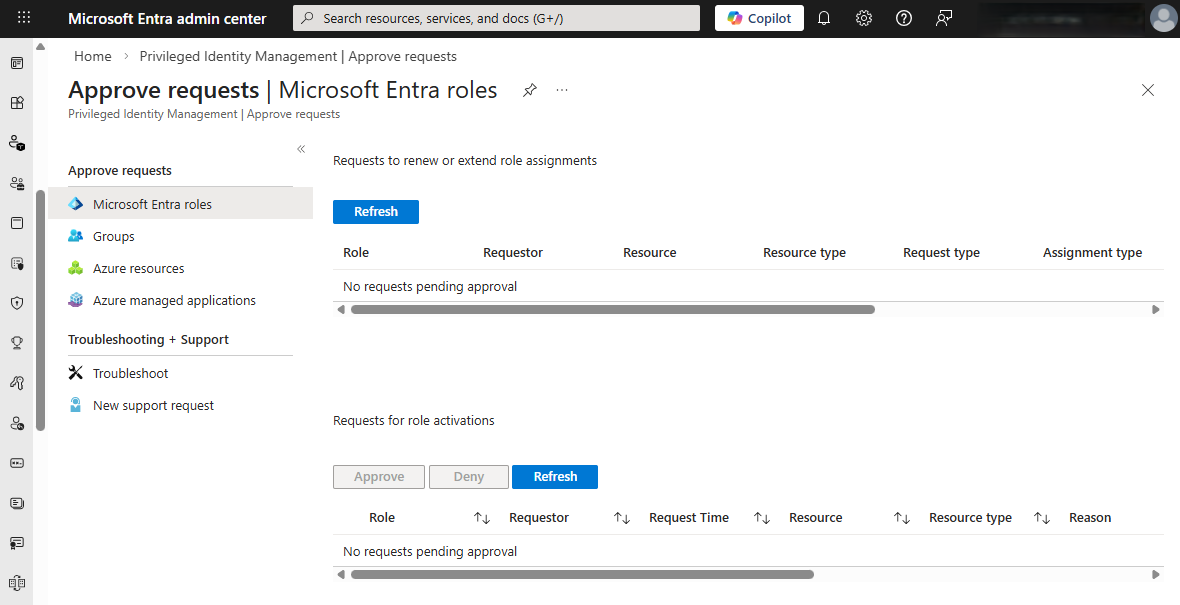Image resolution: width=1180 pixels, height=605 pixels.
Task: Click the feedback icon in header
Action: [x=944, y=18]
